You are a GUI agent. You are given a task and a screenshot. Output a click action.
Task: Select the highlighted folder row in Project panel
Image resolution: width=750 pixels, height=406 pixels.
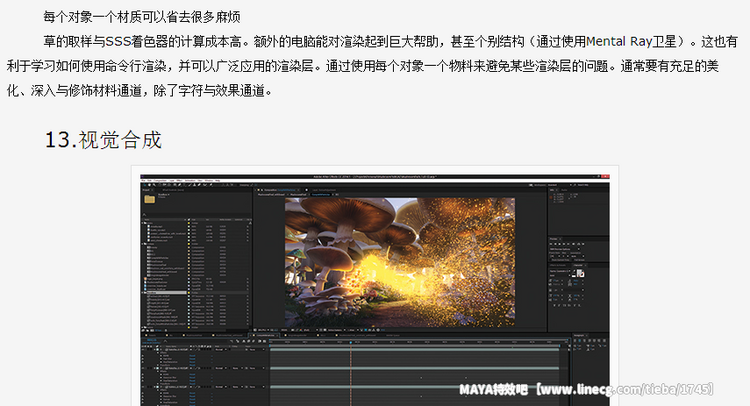click(x=165, y=293)
